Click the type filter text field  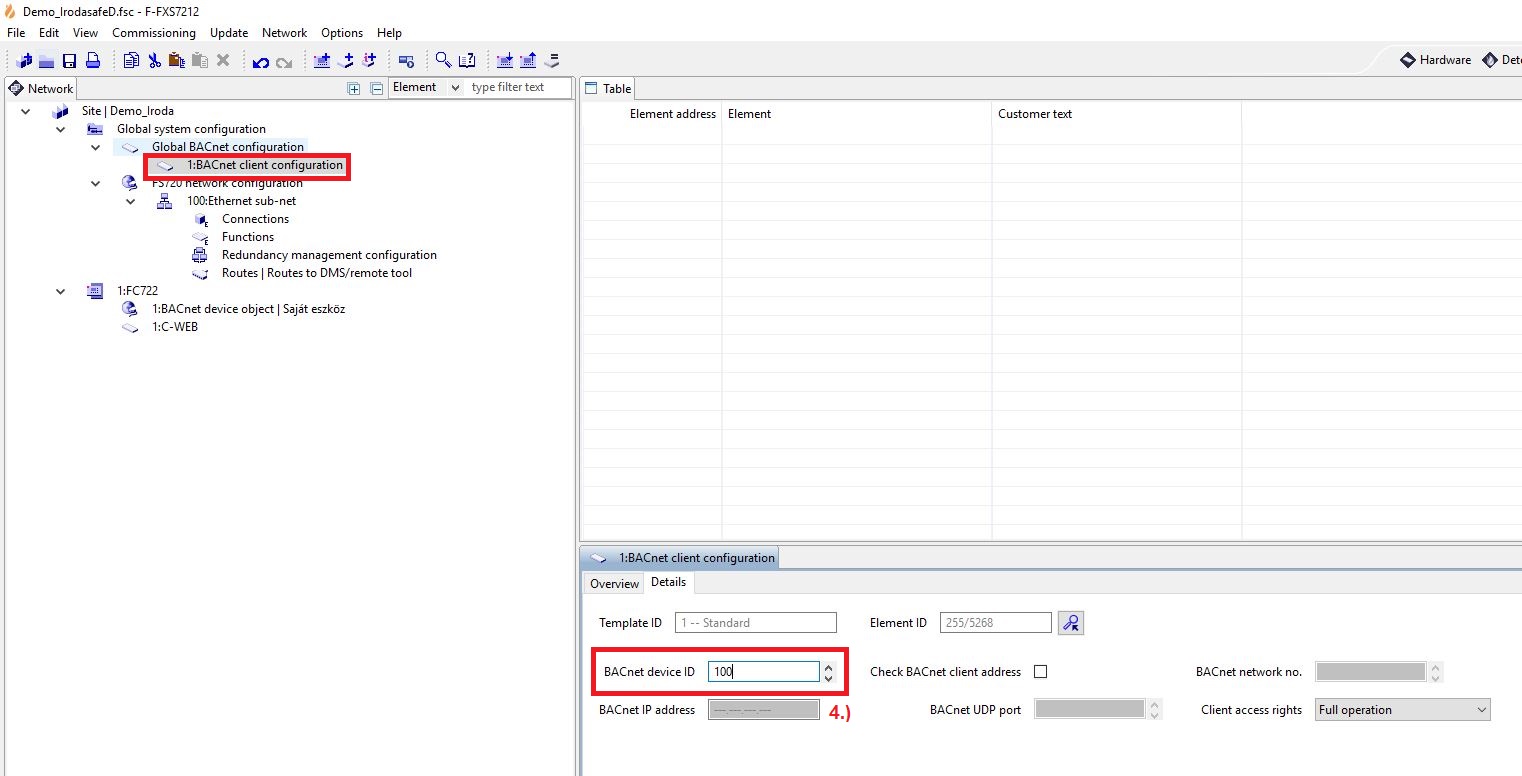point(518,88)
